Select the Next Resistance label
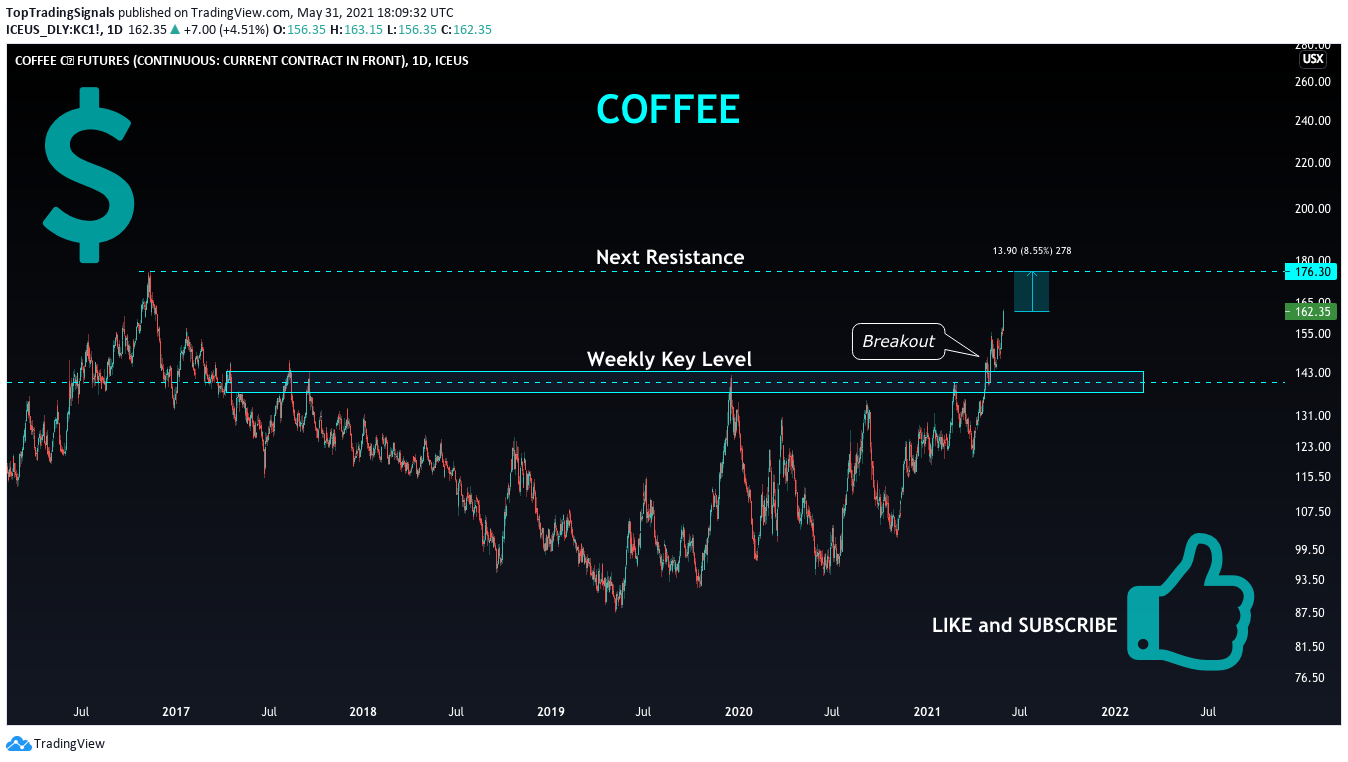Viewport: 1348px width, 762px height. coord(670,257)
